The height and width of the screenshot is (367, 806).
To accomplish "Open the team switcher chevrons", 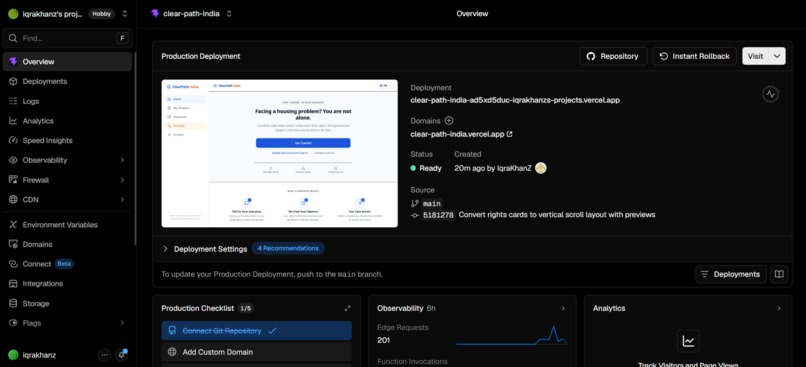I will click(124, 14).
